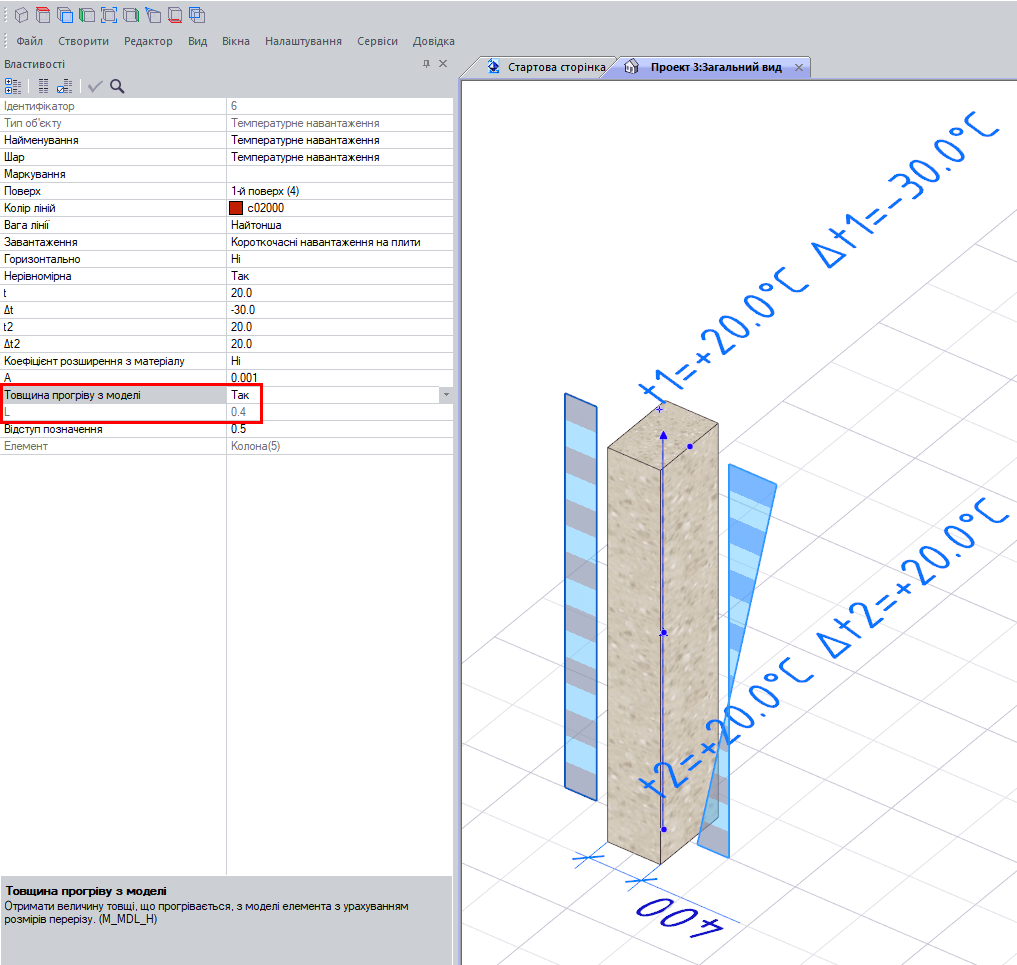Select the isometric 3D cube view icon

point(21,15)
